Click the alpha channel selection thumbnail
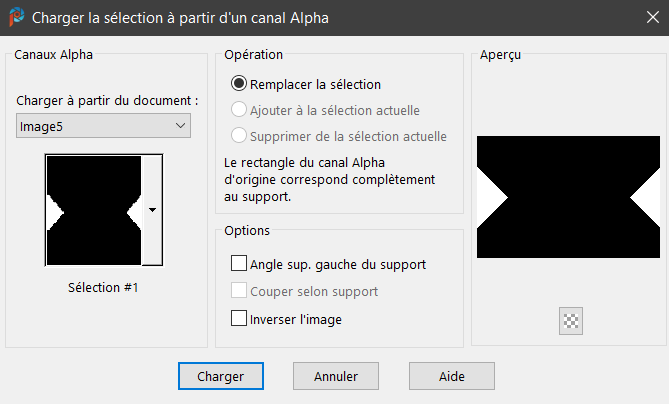Viewport: 669px width, 404px height. pos(93,210)
